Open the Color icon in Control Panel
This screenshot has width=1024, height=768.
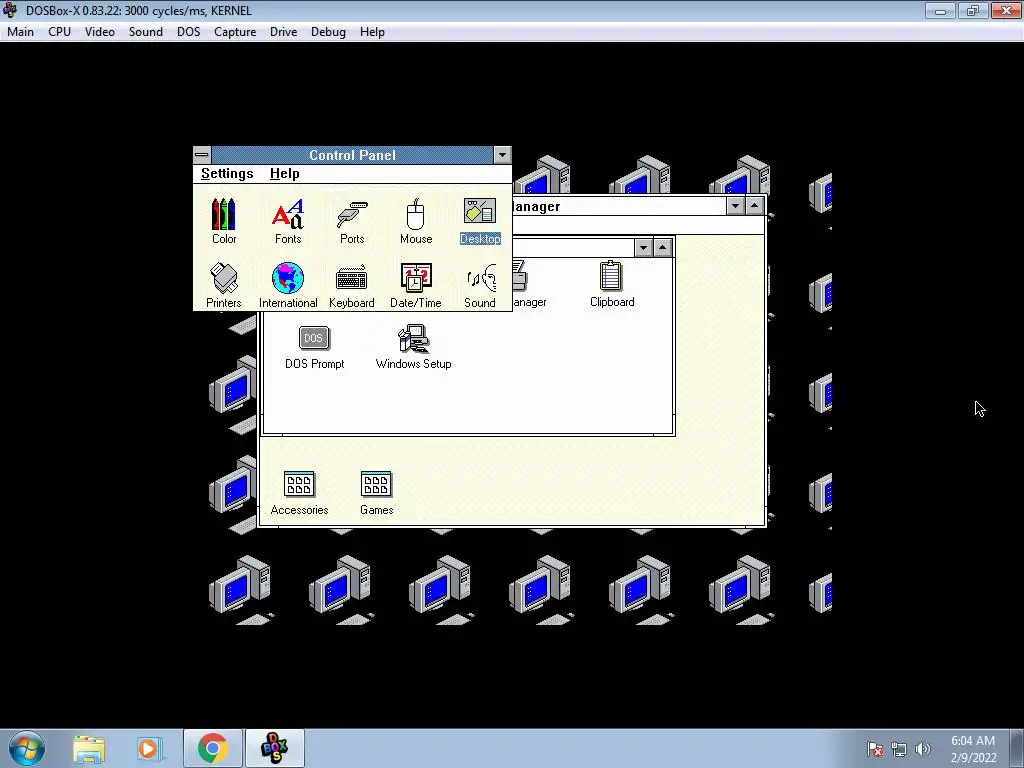coord(224,221)
